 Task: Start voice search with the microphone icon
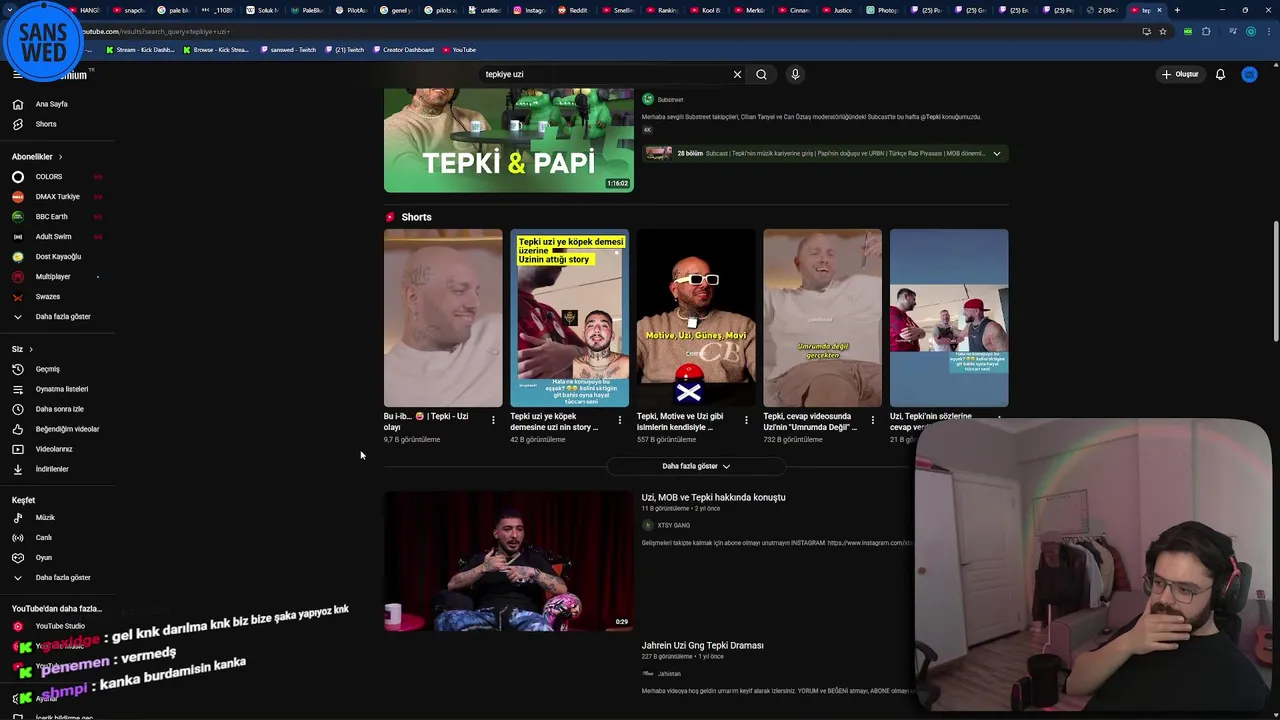(795, 74)
